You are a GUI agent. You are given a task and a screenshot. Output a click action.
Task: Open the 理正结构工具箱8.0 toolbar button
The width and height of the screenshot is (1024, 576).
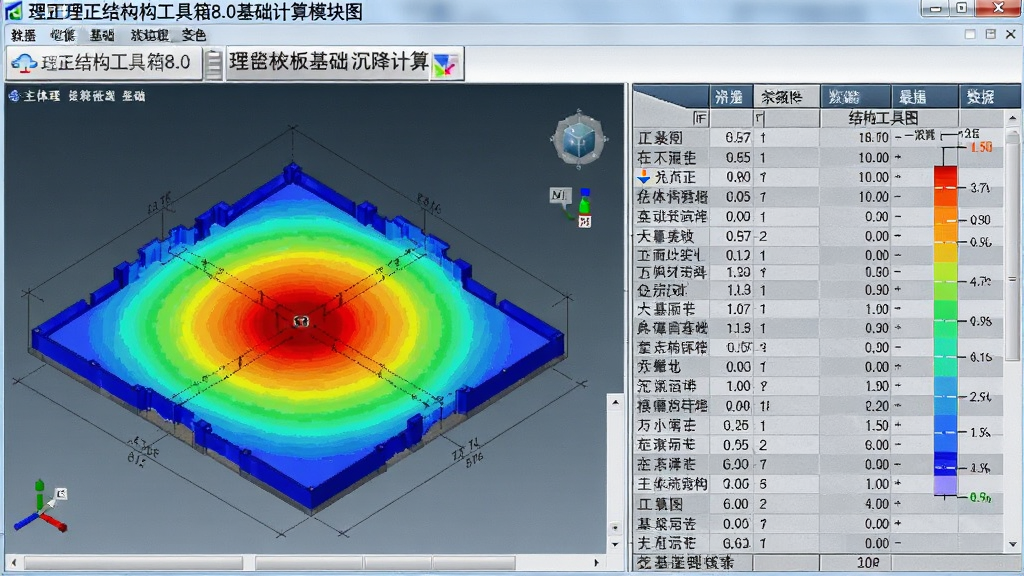104,63
